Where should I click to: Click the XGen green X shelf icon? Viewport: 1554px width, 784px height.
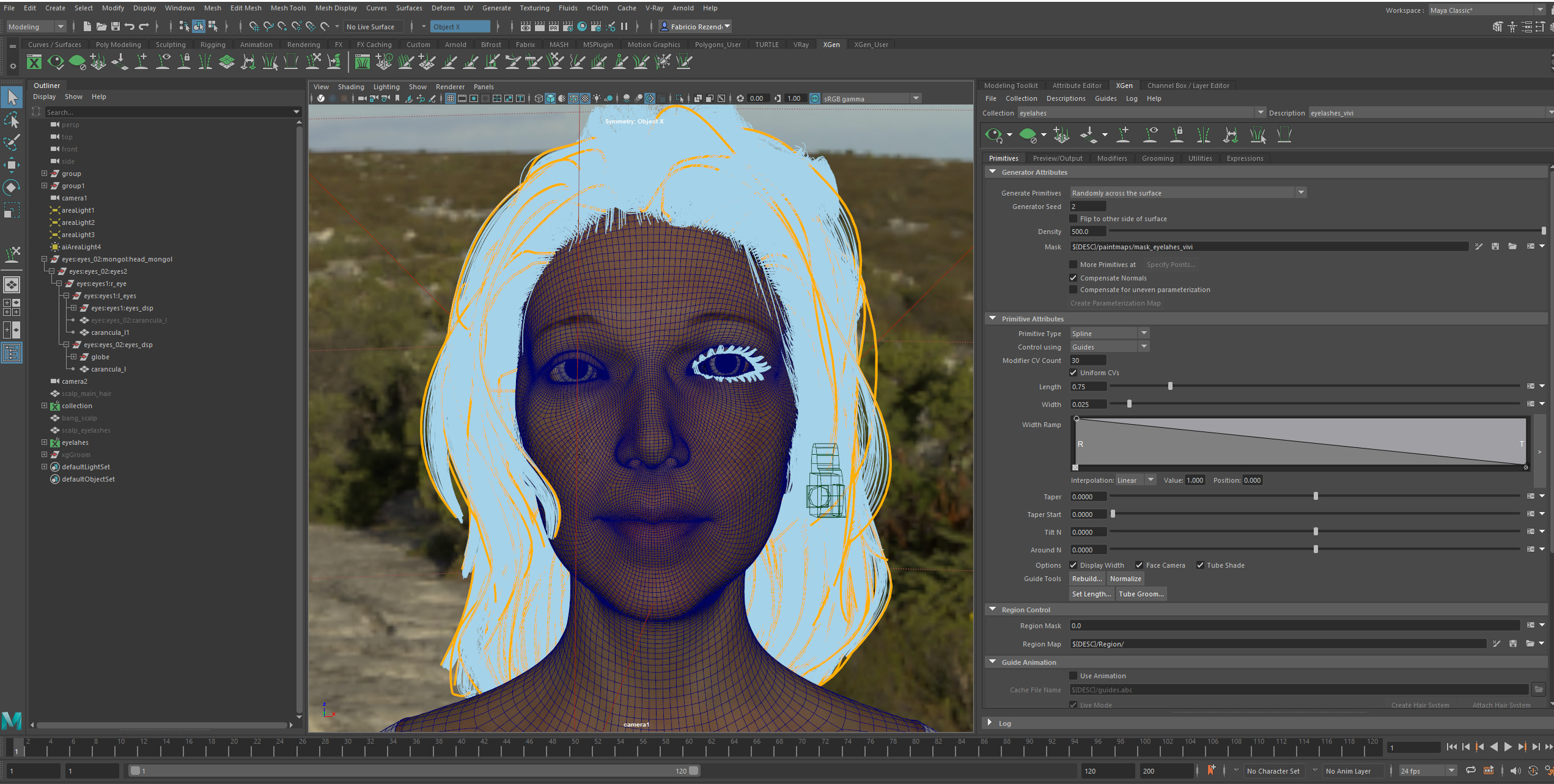[34, 62]
